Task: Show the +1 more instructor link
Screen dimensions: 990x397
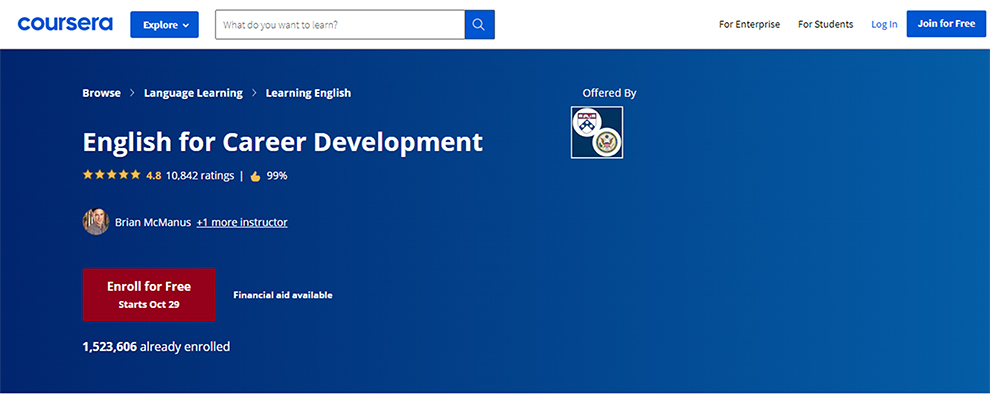Action: coord(242,222)
